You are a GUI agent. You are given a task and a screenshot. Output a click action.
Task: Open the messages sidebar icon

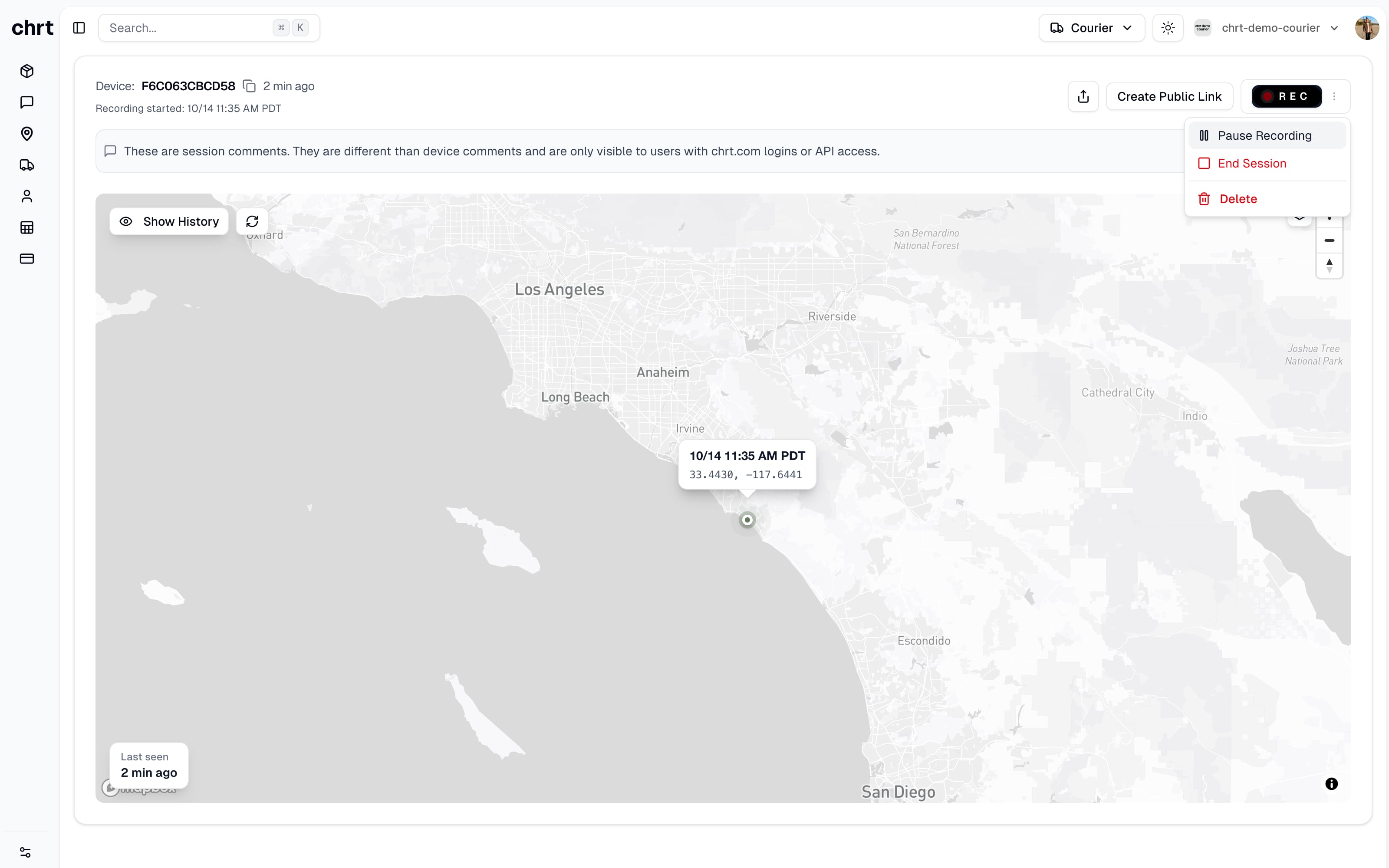click(x=26, y=102)
